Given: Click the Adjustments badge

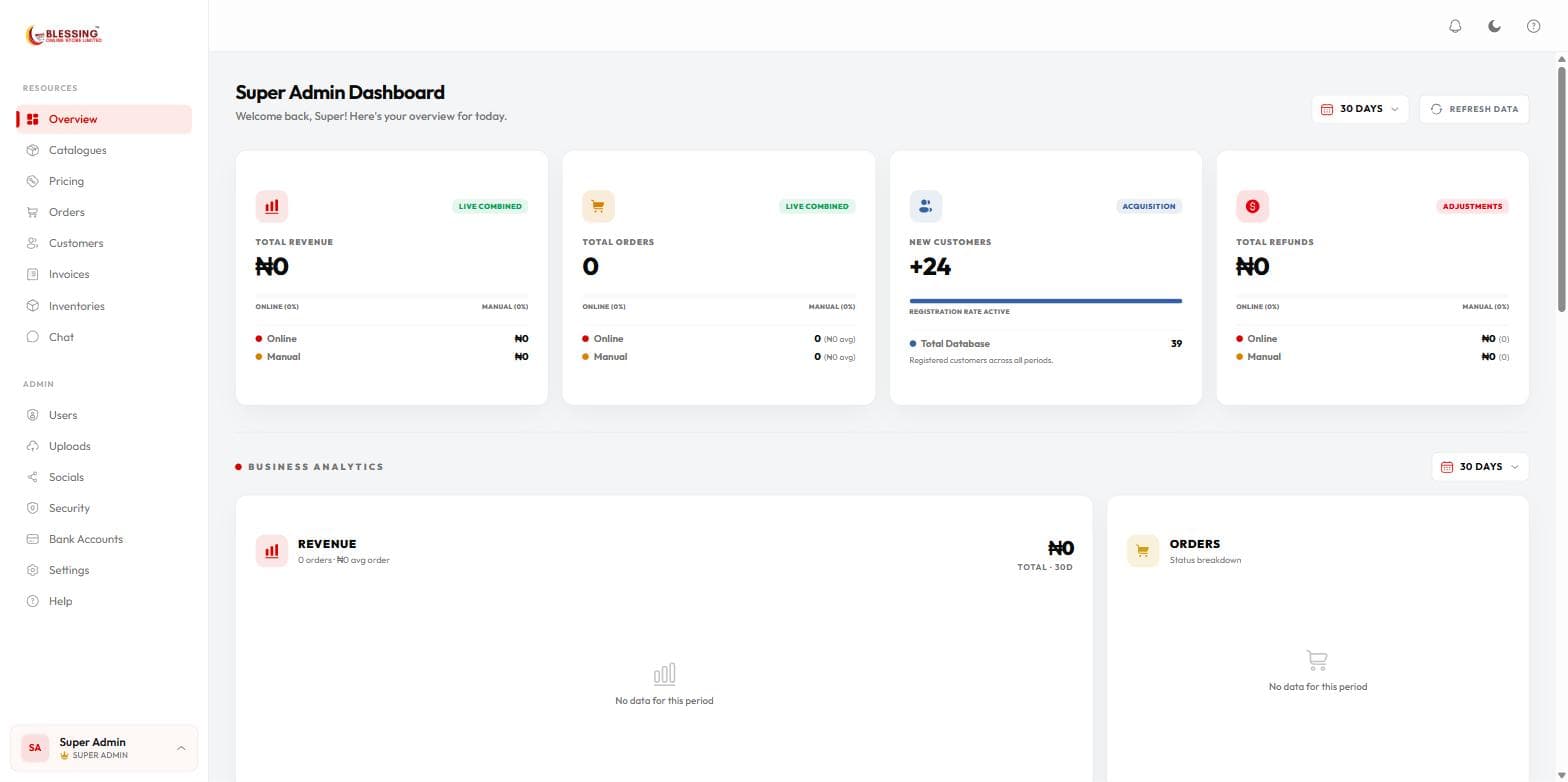Looking at the screenshot, I should 1472,206.
